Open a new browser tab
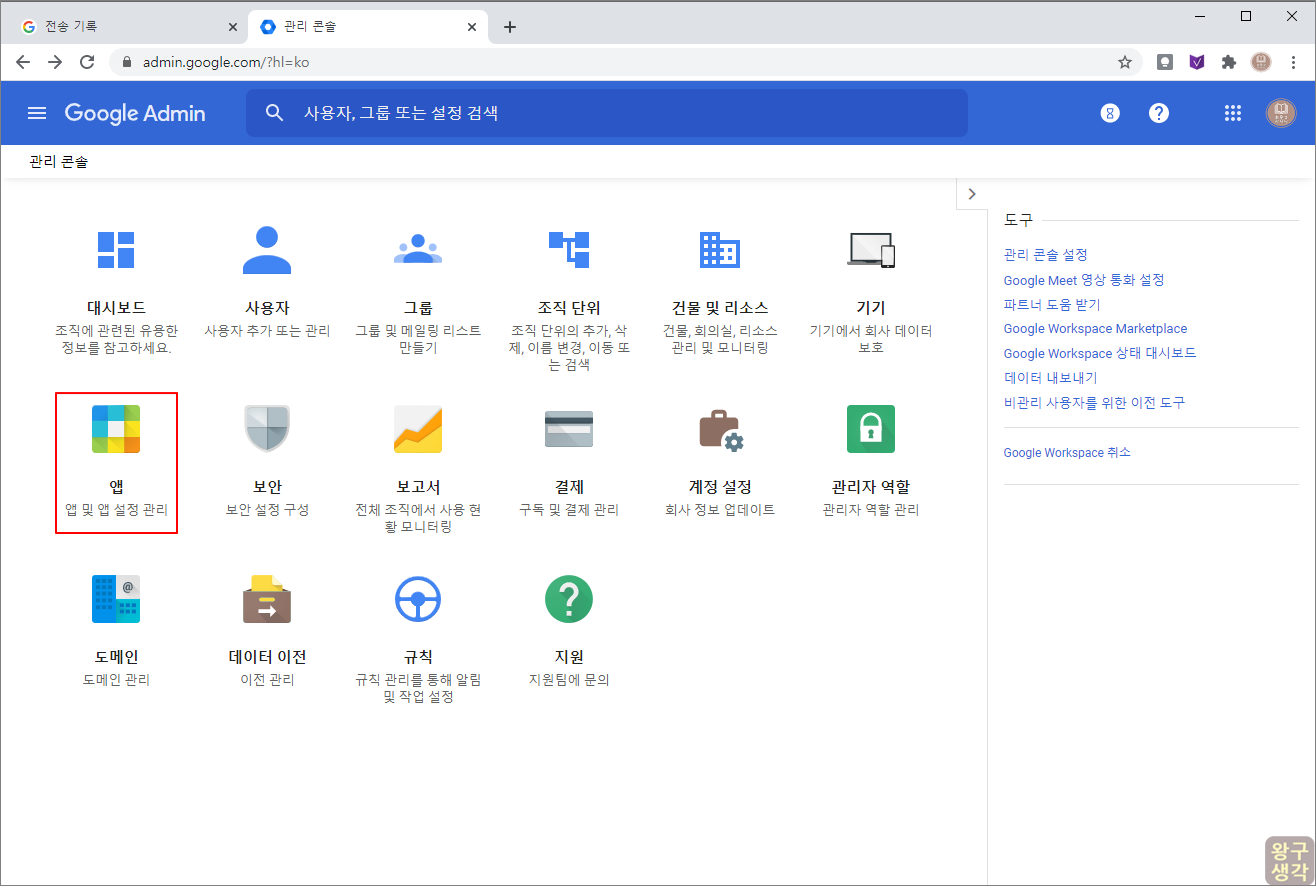 (510, 27)
